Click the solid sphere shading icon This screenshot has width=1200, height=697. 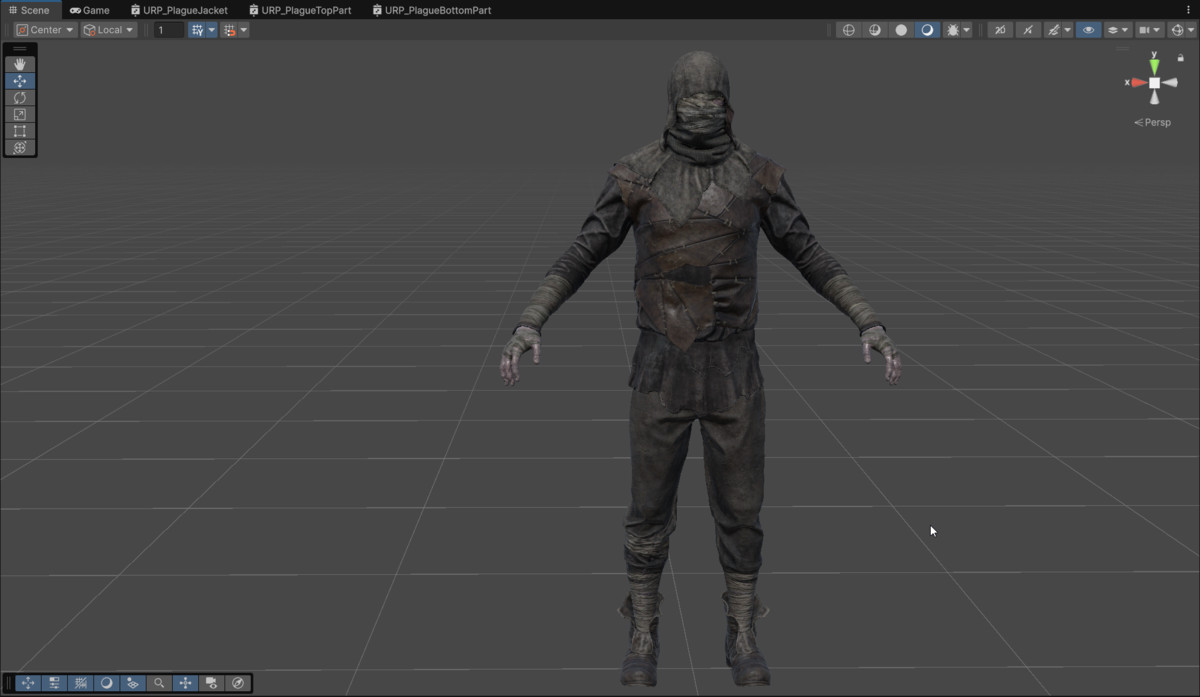pyautogui.click(x=901, y=30)
